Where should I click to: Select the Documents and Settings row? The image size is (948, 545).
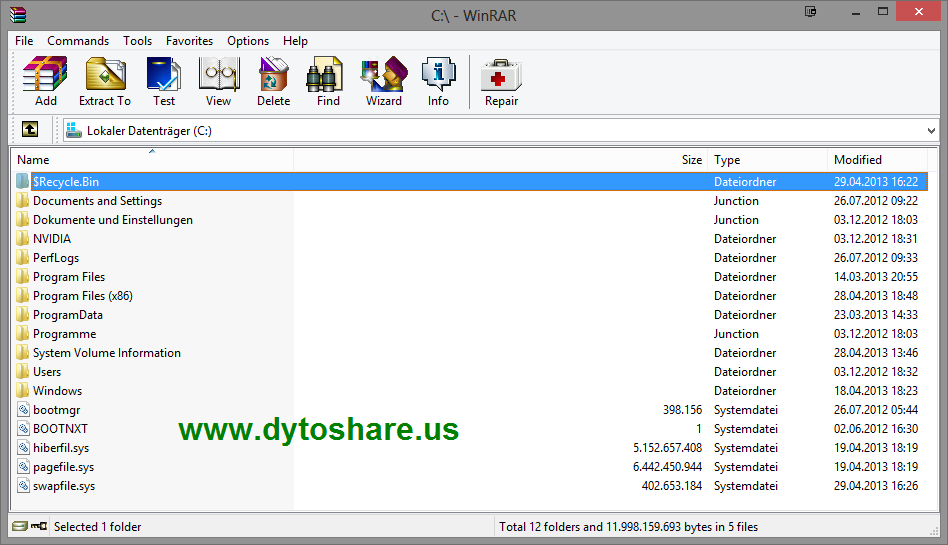point(472,200)
